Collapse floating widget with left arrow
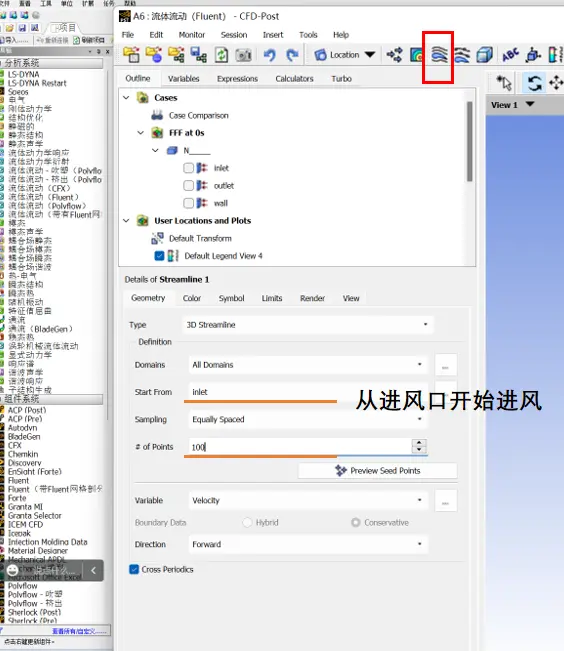Screen dimensions: 564x651 coord(93,570)
